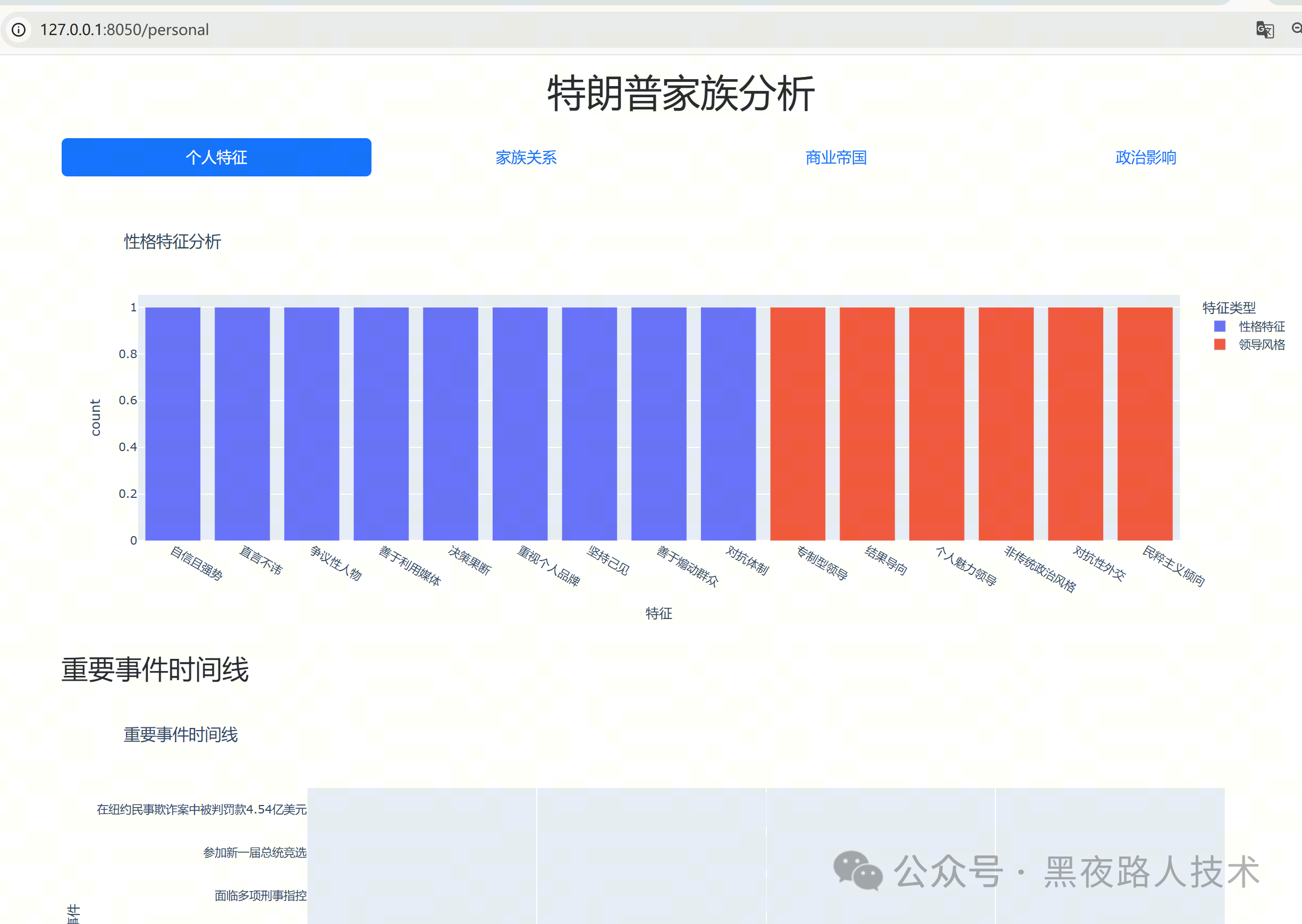Click the 对抗体制 blue bar
Screen dimensions: 1302x924
728,424
